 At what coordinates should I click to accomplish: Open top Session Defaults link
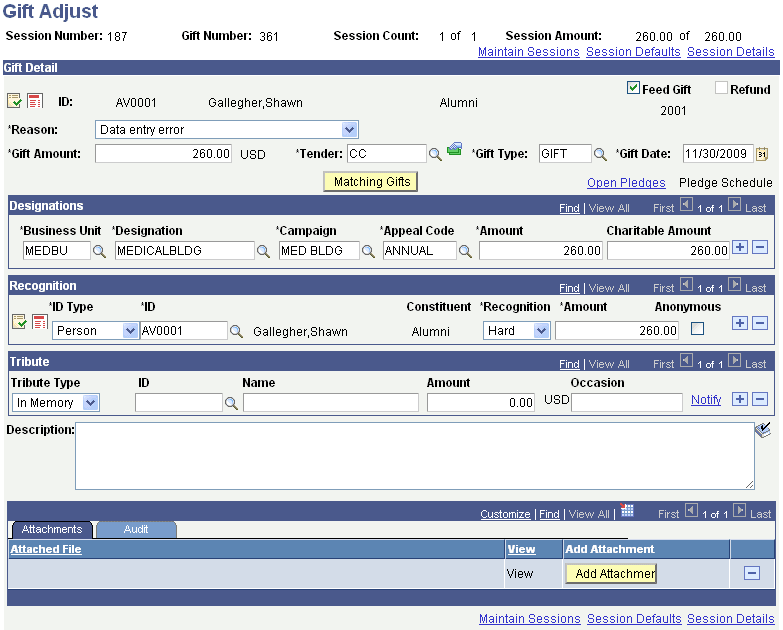pyautogui.click(x=633, y=52)
